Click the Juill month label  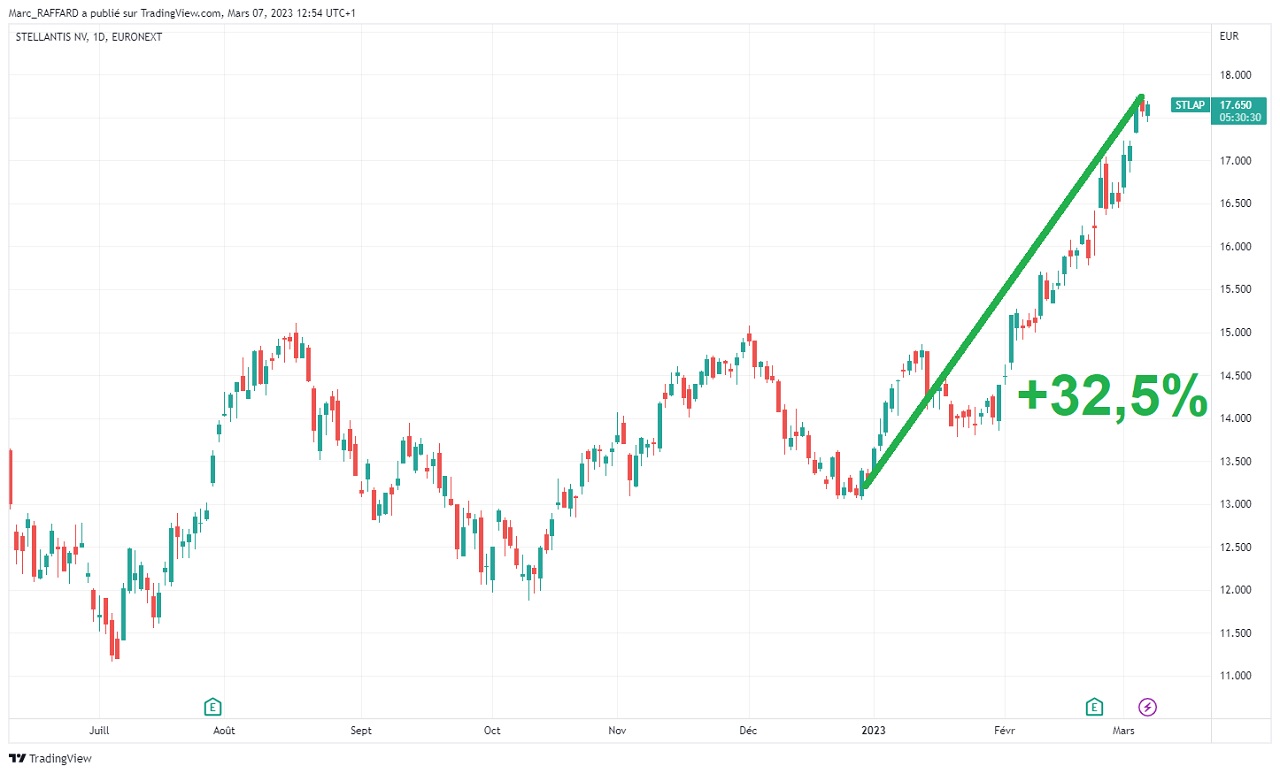pyautogui.click(x=98, y=730)
